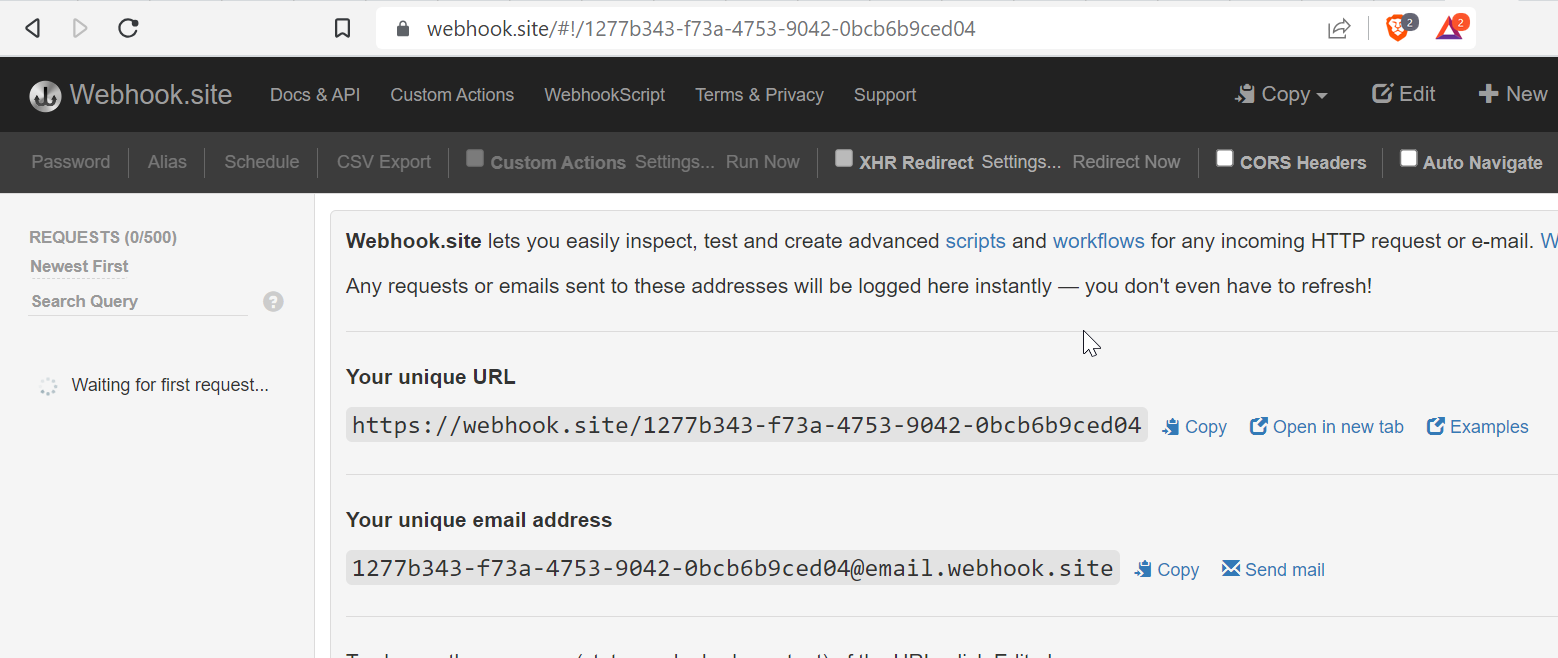This screenshot has height=658, width=1558.
Task: Copy the unique webhook URL
Action: 1195,427
